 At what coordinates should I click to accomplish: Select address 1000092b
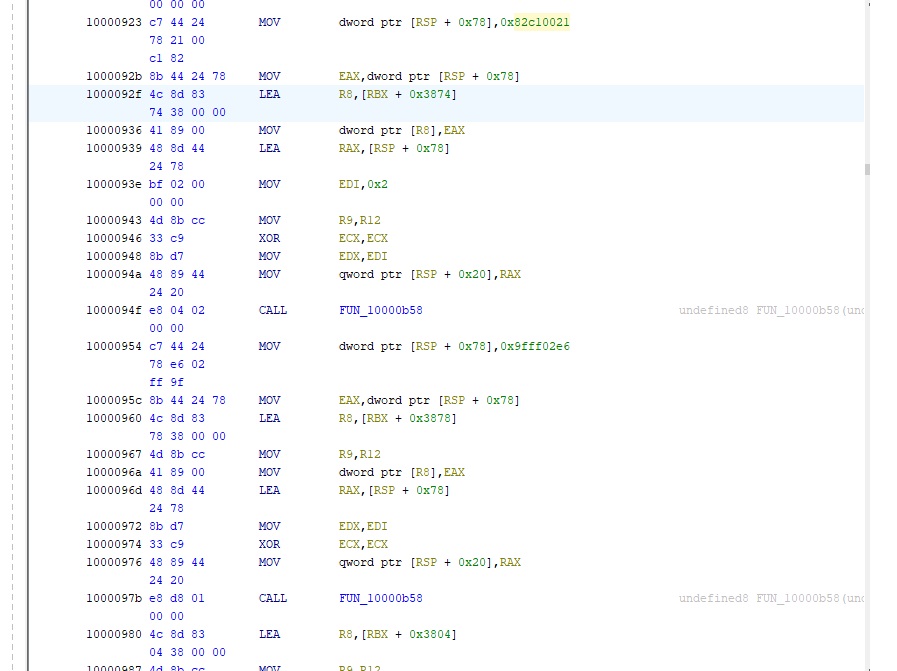tap(113, 76)
